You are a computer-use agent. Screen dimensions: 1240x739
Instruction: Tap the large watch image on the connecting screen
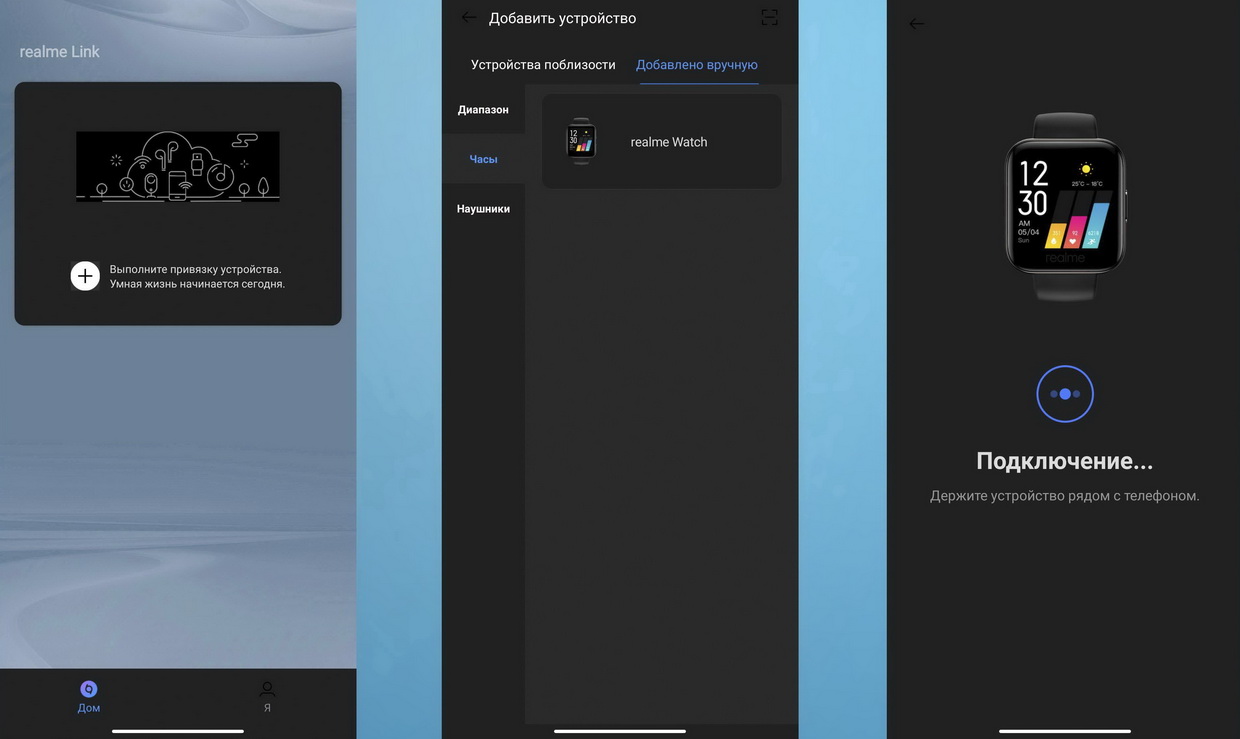[1065, 205]
